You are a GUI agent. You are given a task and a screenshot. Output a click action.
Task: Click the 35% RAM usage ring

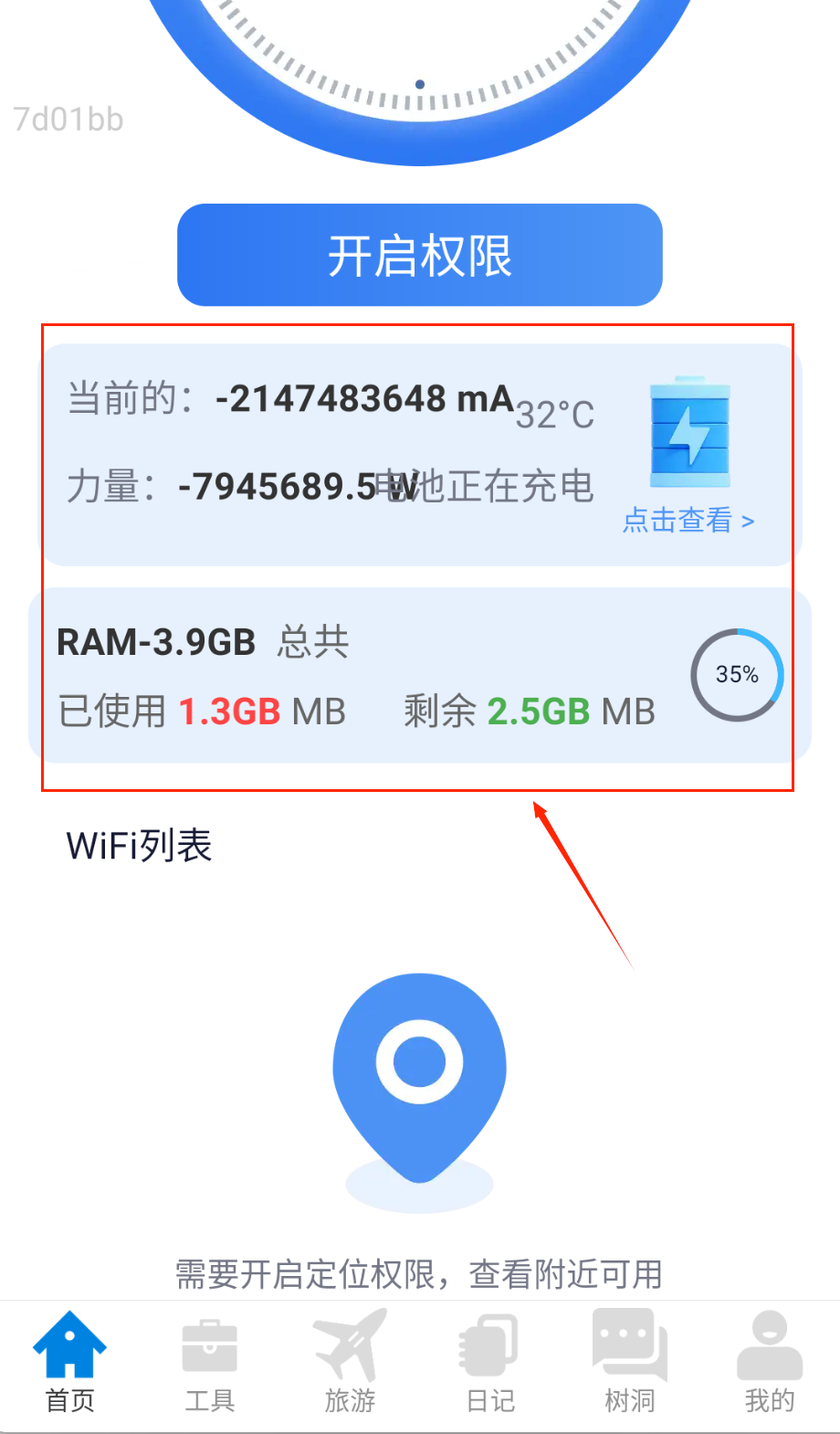pyautogui.click(x=737, y=675)
